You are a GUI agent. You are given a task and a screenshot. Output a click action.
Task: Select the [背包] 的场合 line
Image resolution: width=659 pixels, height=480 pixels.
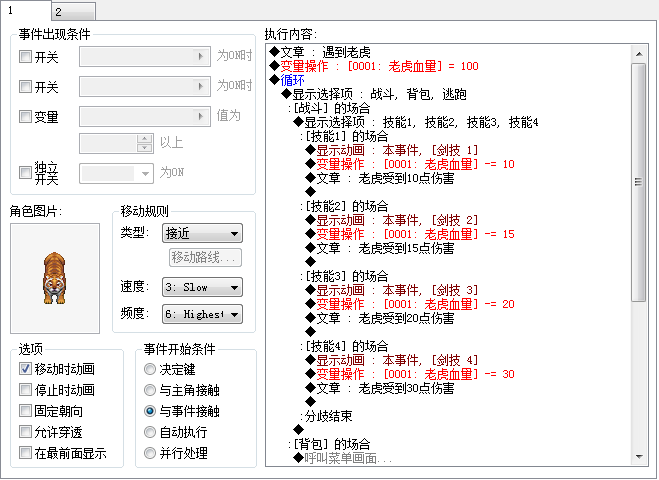coord(329,444)
